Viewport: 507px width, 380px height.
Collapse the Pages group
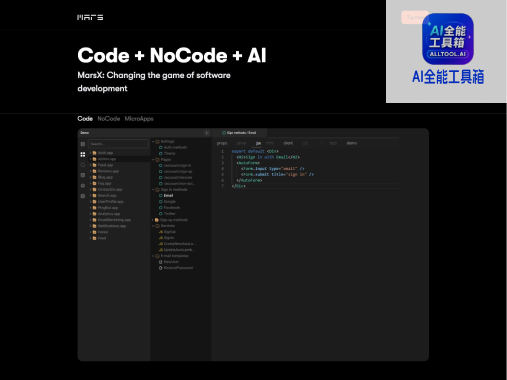pyautogui.click(x=153, y=160)
